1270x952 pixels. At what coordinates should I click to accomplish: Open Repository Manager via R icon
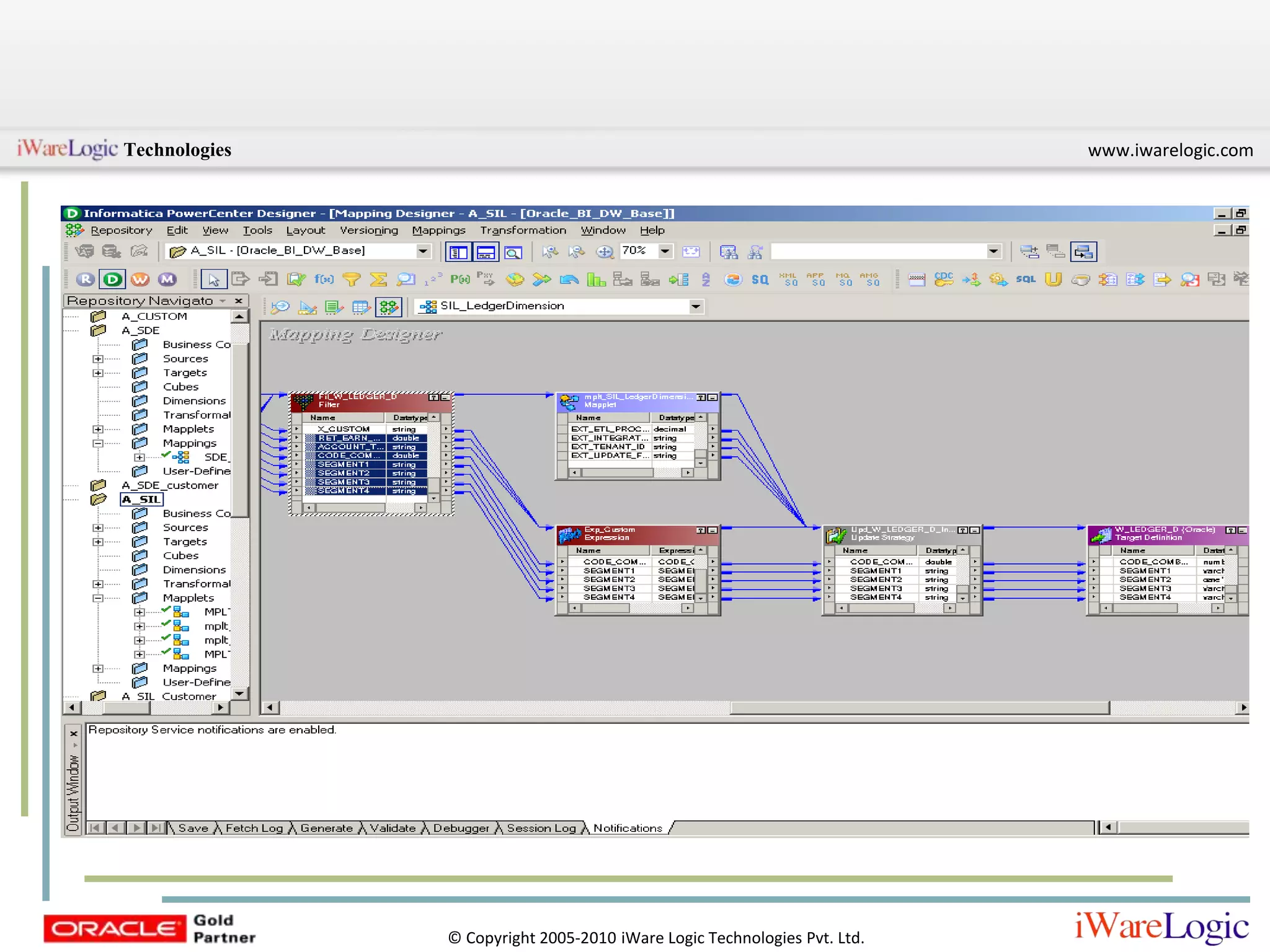click(x=86, y=280)
